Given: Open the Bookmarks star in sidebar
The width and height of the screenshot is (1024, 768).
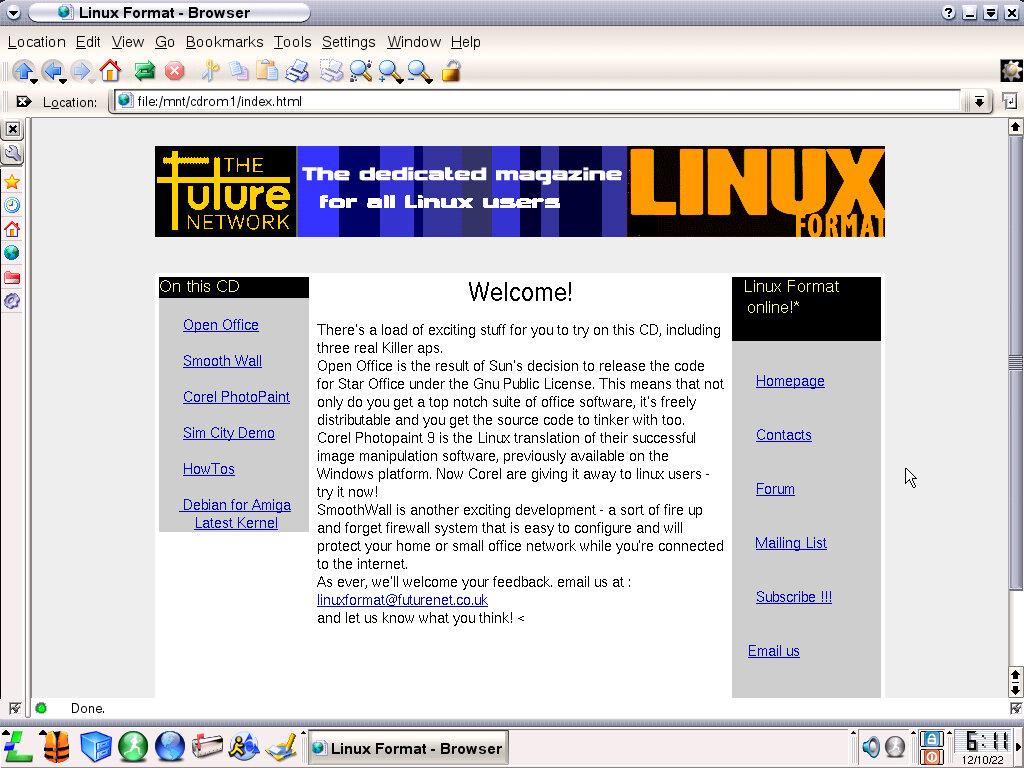Looking at the screenshot, I should pyautogui.click(x=12, y=181).
